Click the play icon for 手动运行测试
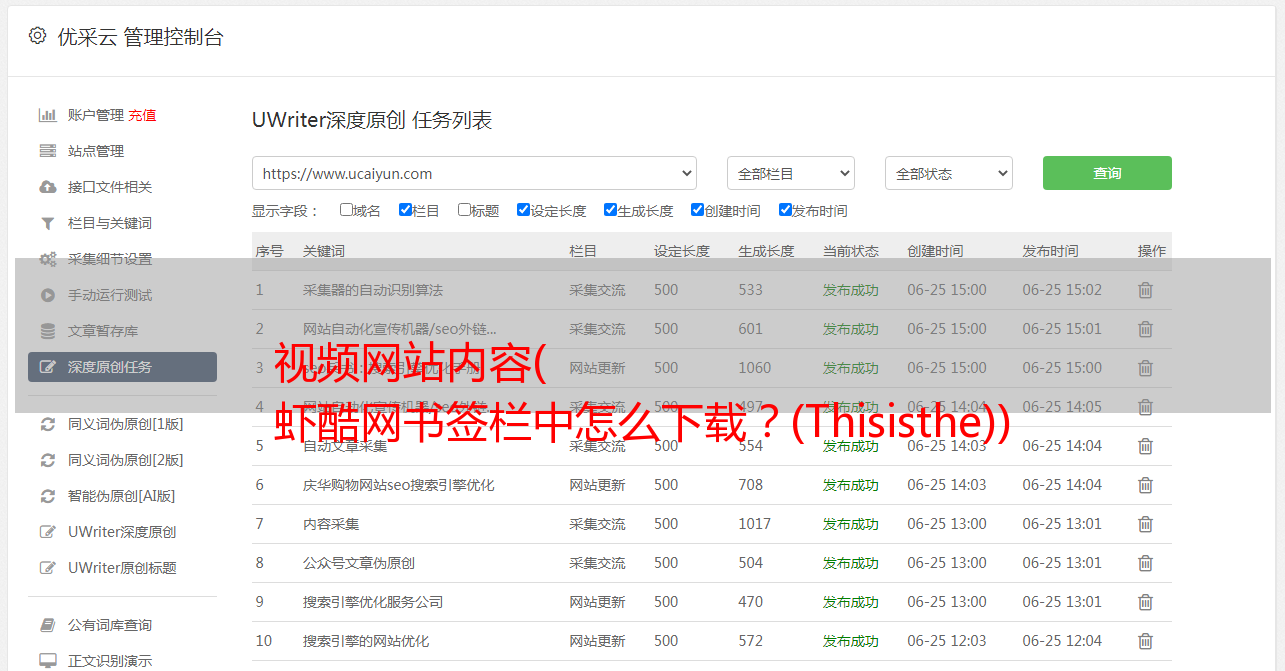The width and height of the screenshot is (1285, 671). (x=47, y=295)
